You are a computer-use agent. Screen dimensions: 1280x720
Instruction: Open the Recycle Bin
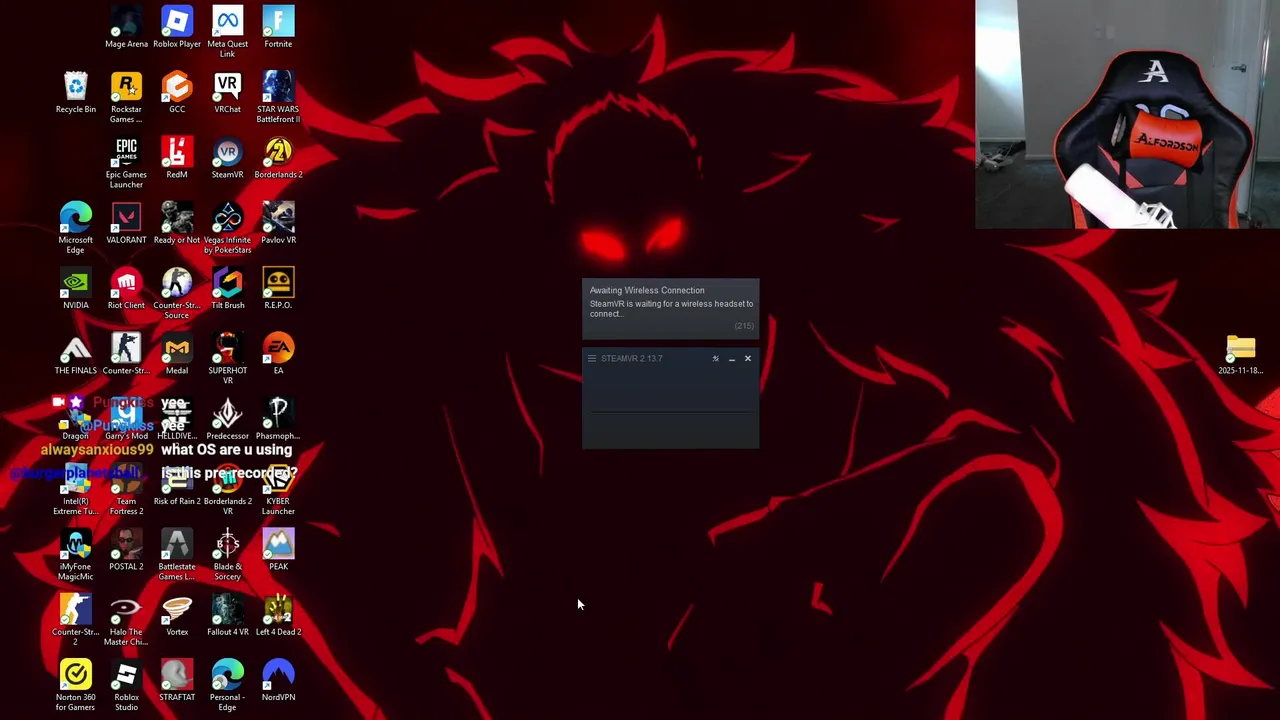point(76,93)
